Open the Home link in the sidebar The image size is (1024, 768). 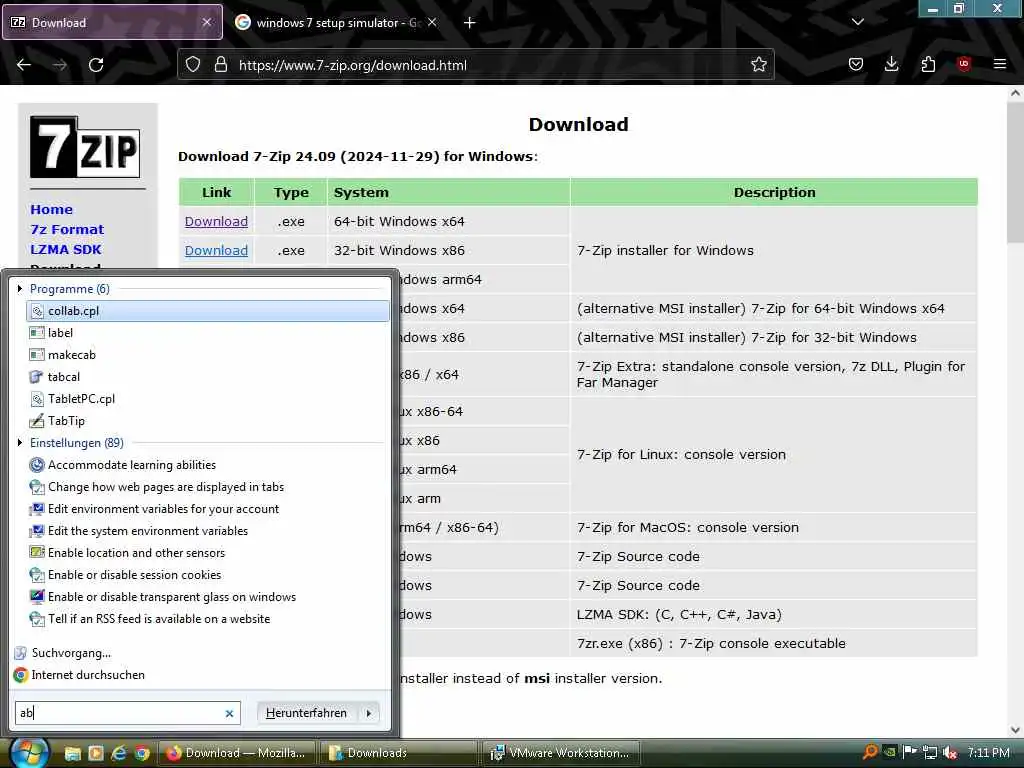pos(52,210)
